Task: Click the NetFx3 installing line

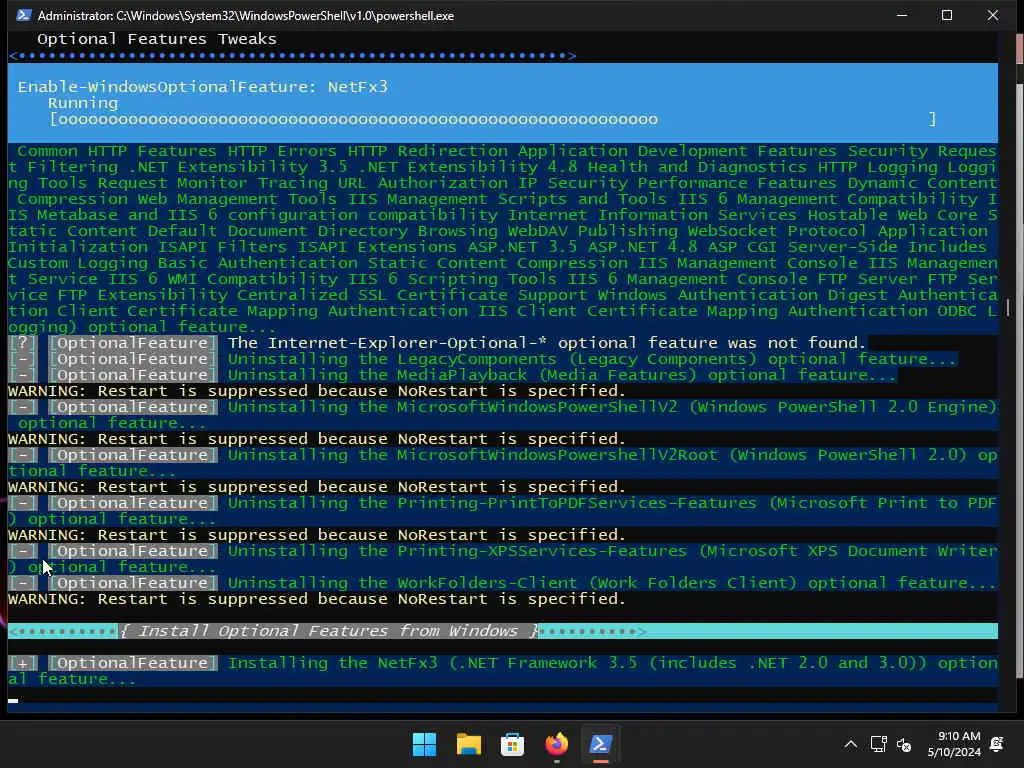Action: 503,671
